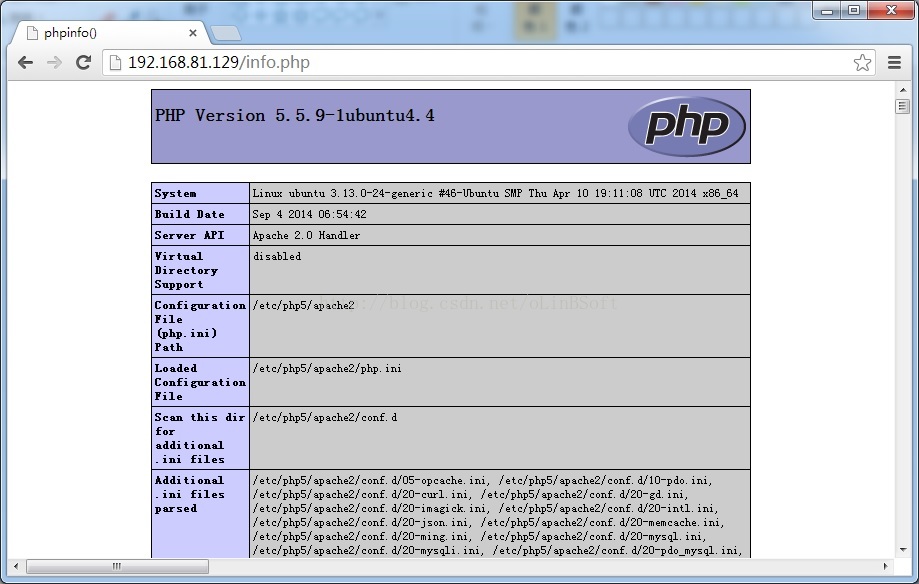This screenshot has height=584, width=919.
Task: Click the /etc/php5/apache2/conf.d value
Action: pyautogui.click(x=325, y=417)
